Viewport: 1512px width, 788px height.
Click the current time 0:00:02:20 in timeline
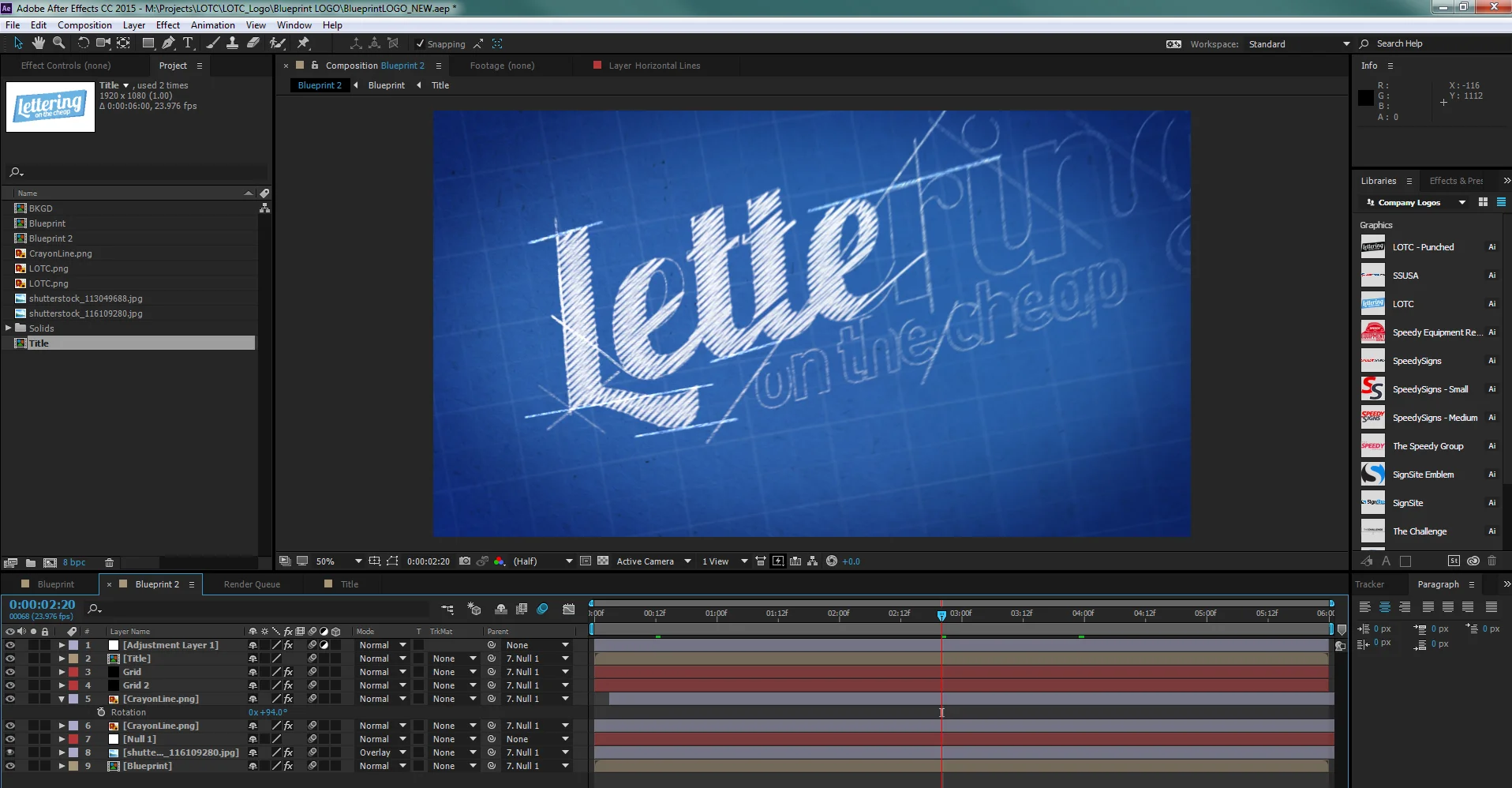43,605
